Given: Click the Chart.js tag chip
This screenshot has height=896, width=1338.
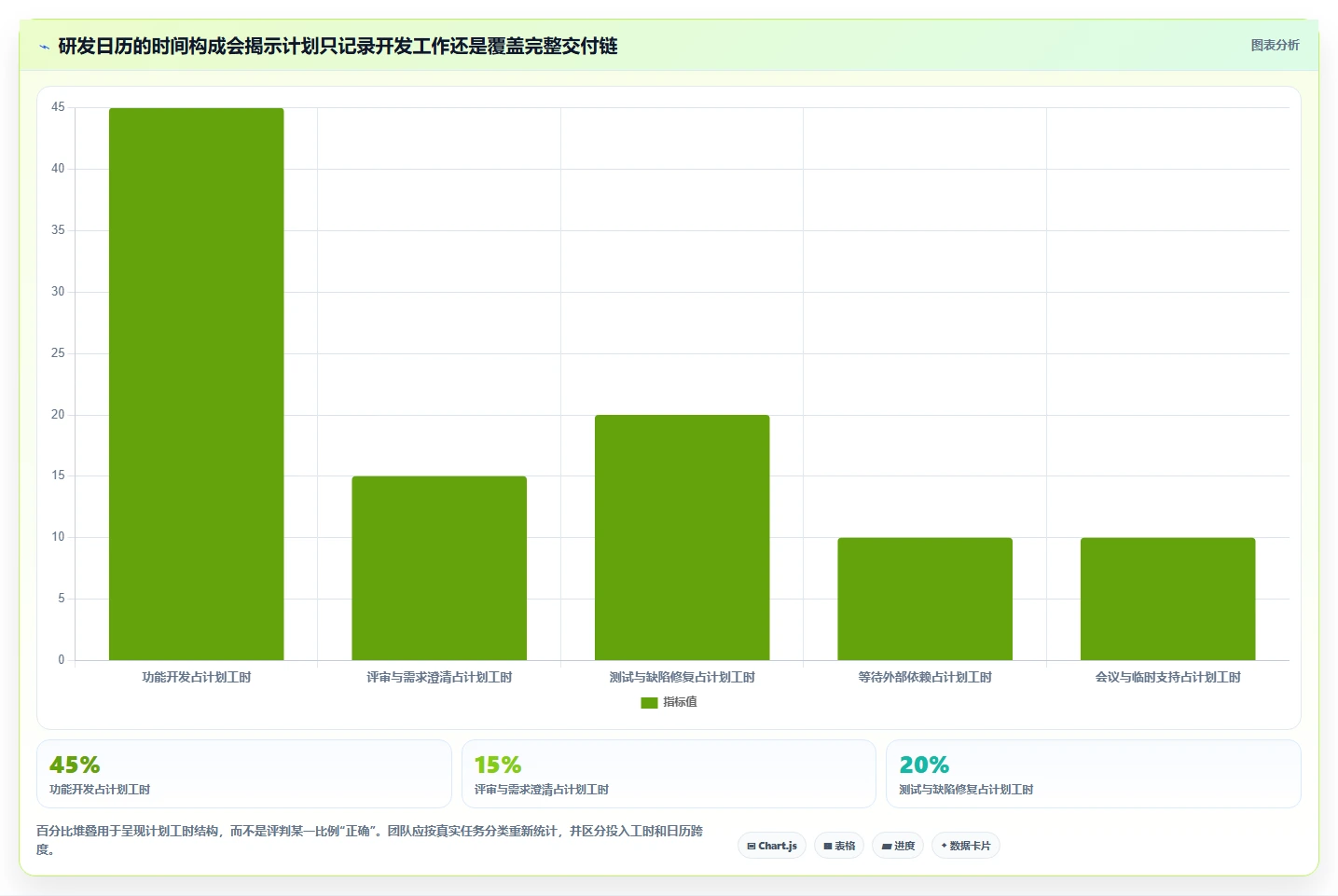Looking at the screenshot, I should pos(772,846).
